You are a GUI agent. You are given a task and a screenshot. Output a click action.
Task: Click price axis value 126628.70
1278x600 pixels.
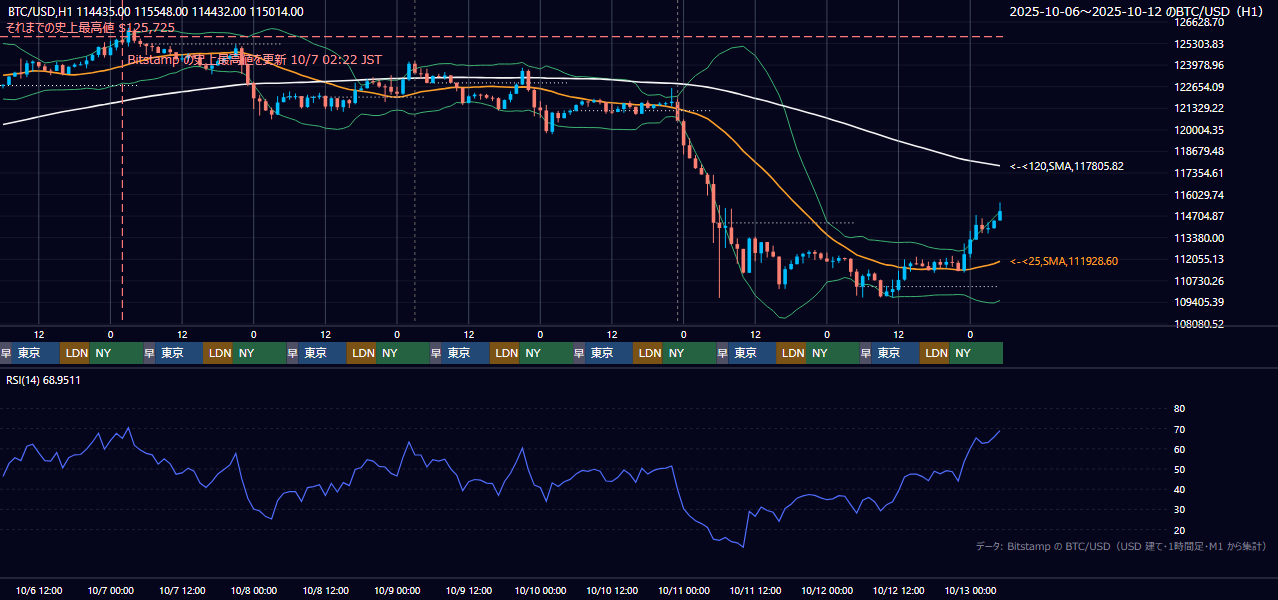(x=1199, y=22)
